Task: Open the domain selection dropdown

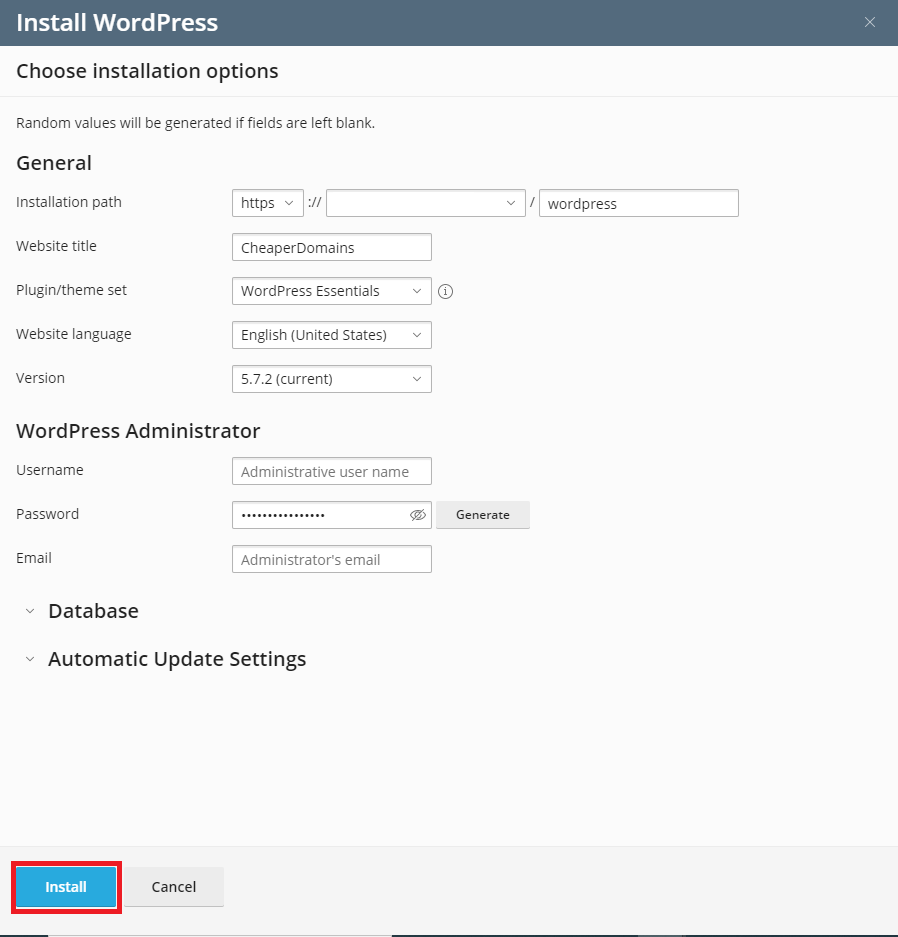Action: (x=425, y=203)
